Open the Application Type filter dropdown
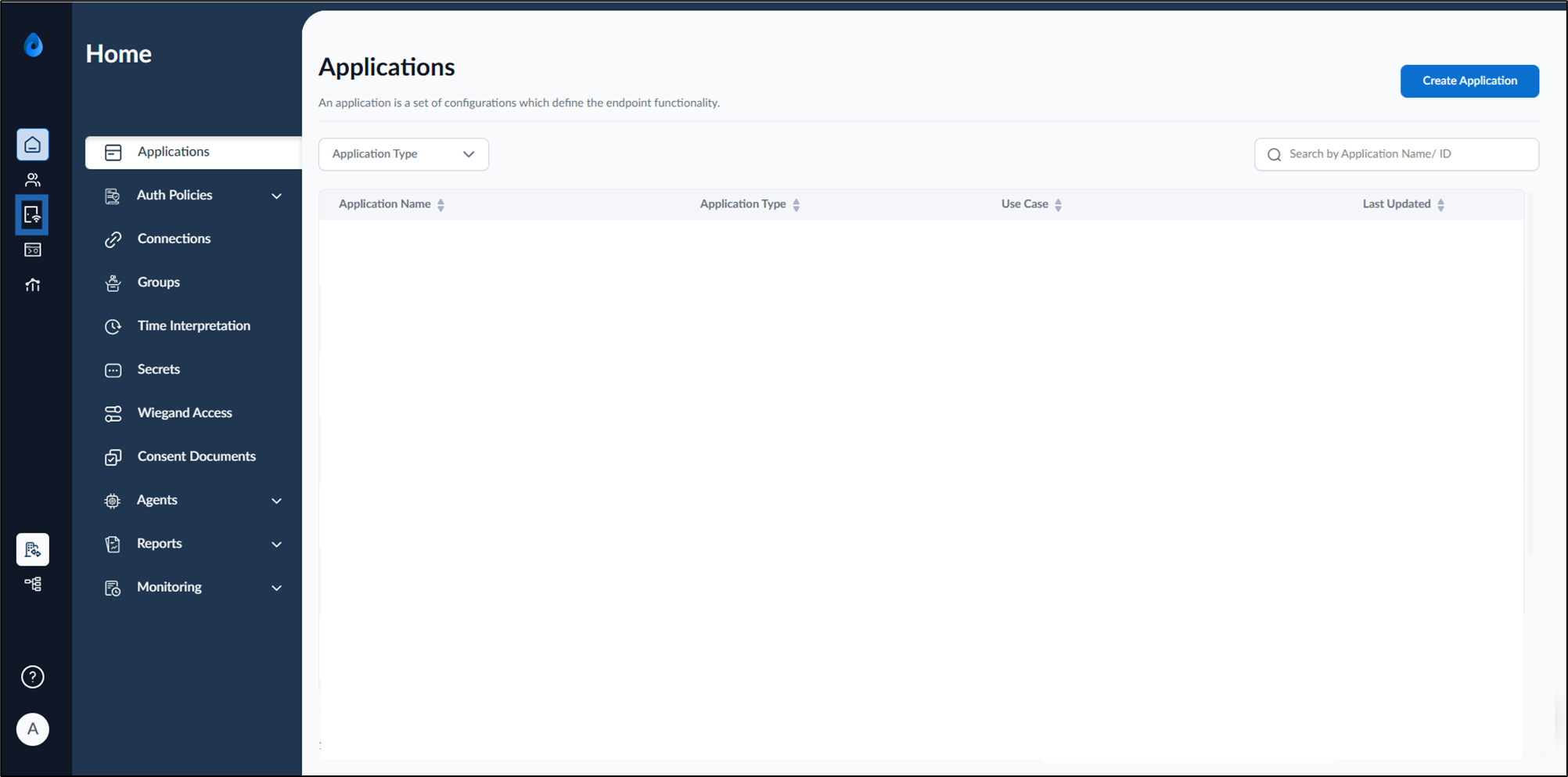Image resolution: width=1568 pixels, height=777 pixels. 404,154
